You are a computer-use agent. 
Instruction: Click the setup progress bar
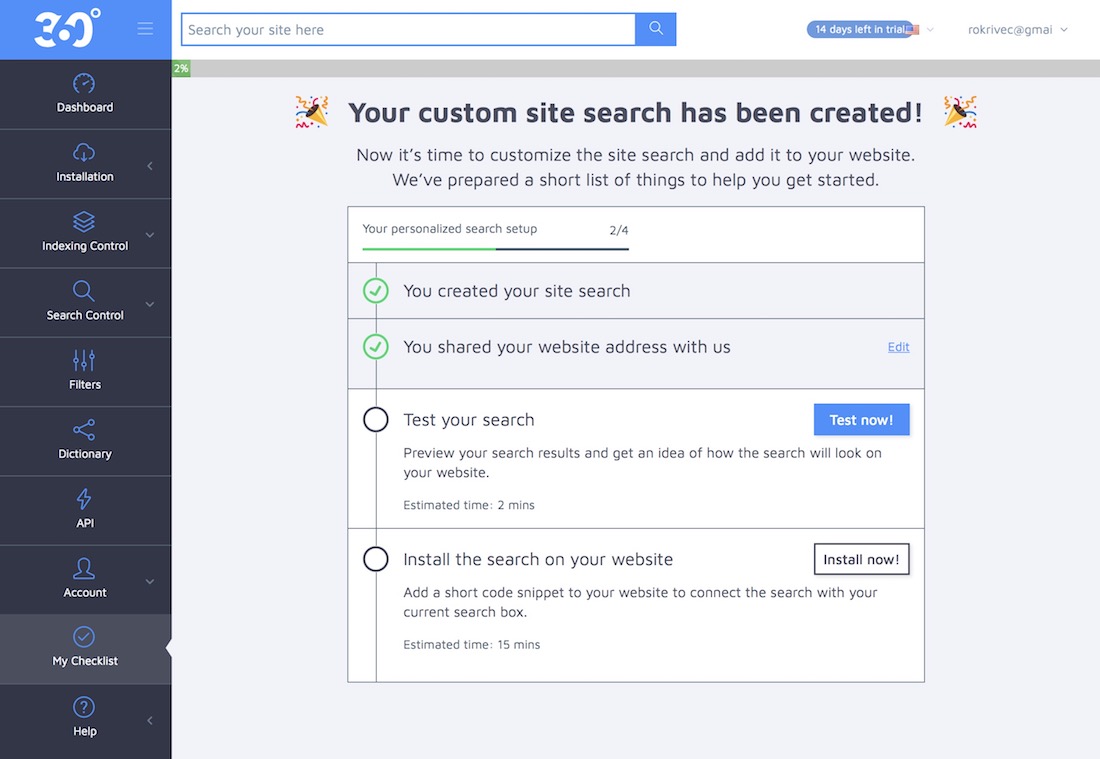[495, 248]
